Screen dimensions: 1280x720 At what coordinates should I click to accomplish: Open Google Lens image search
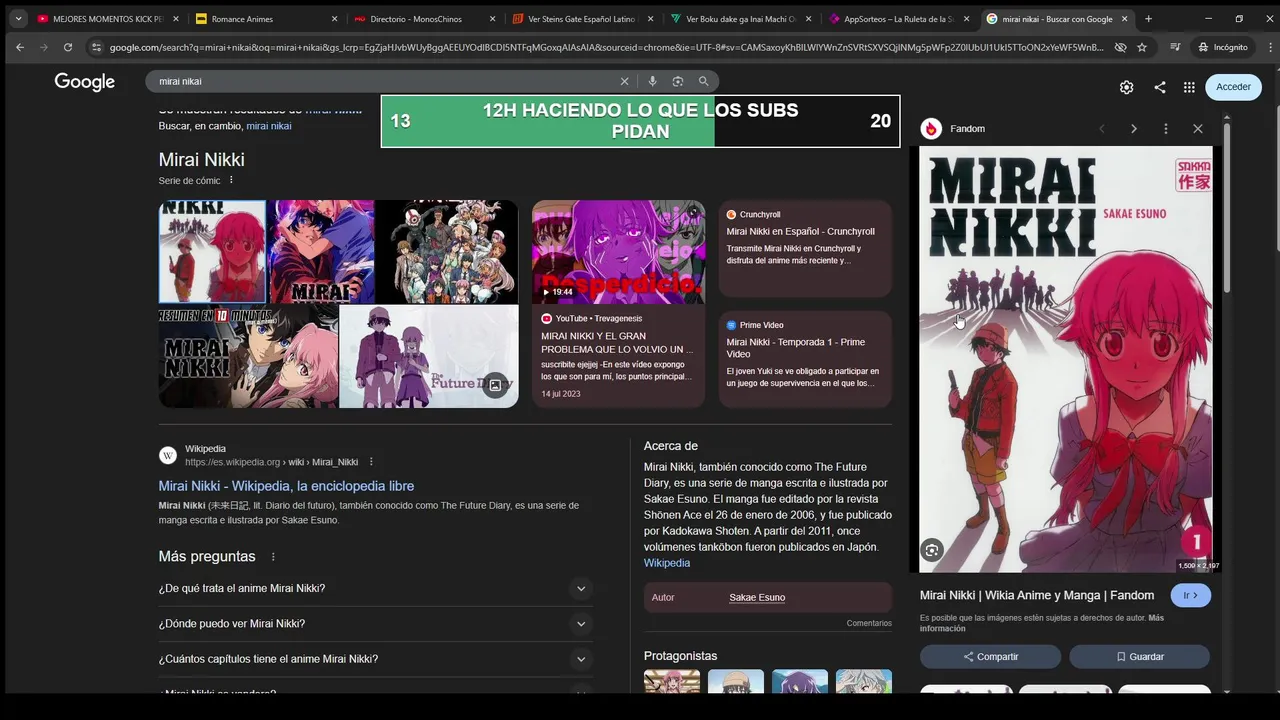point(678,81)
